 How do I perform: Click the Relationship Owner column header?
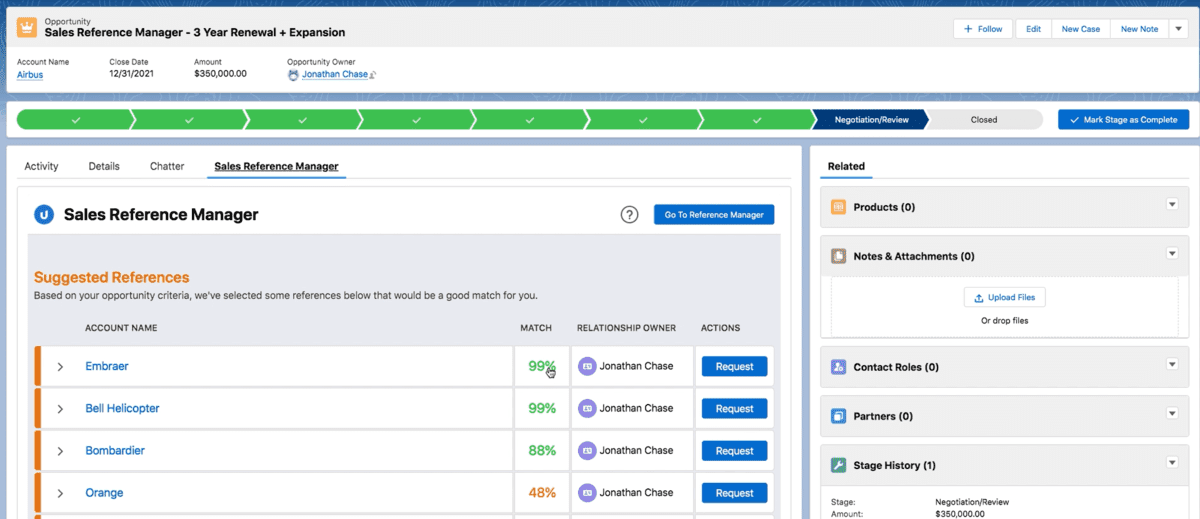click(x=626, y=328)
